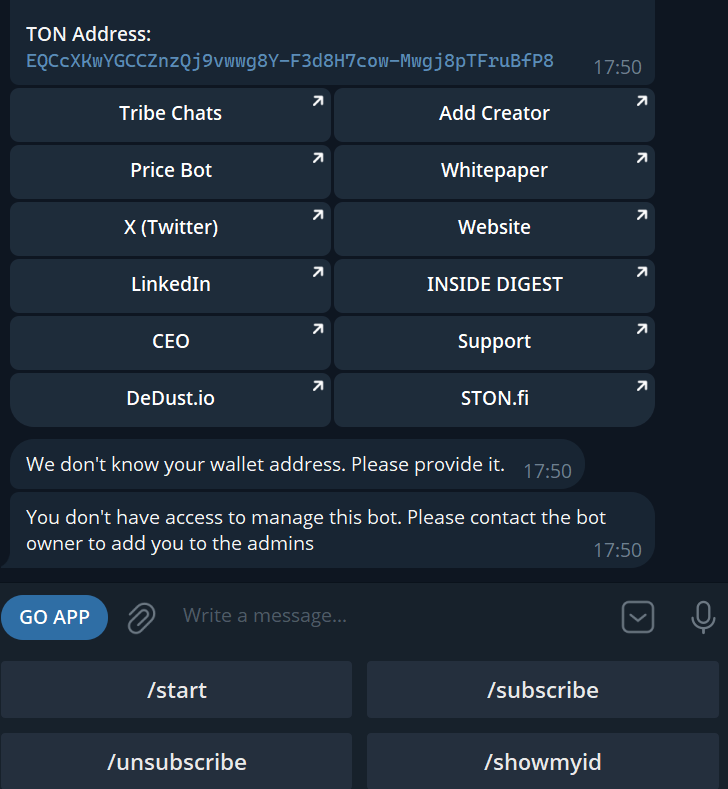The width and height of the screenshot is (728, 789).
Task: Open the TON address link
Action: point(290,61)
